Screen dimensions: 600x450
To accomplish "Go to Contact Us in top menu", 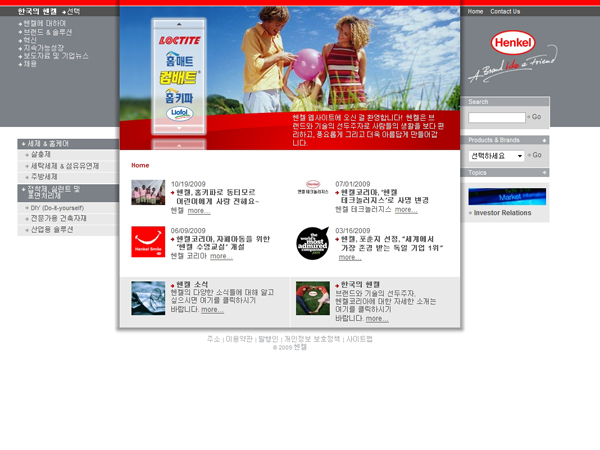I will 505,12.
